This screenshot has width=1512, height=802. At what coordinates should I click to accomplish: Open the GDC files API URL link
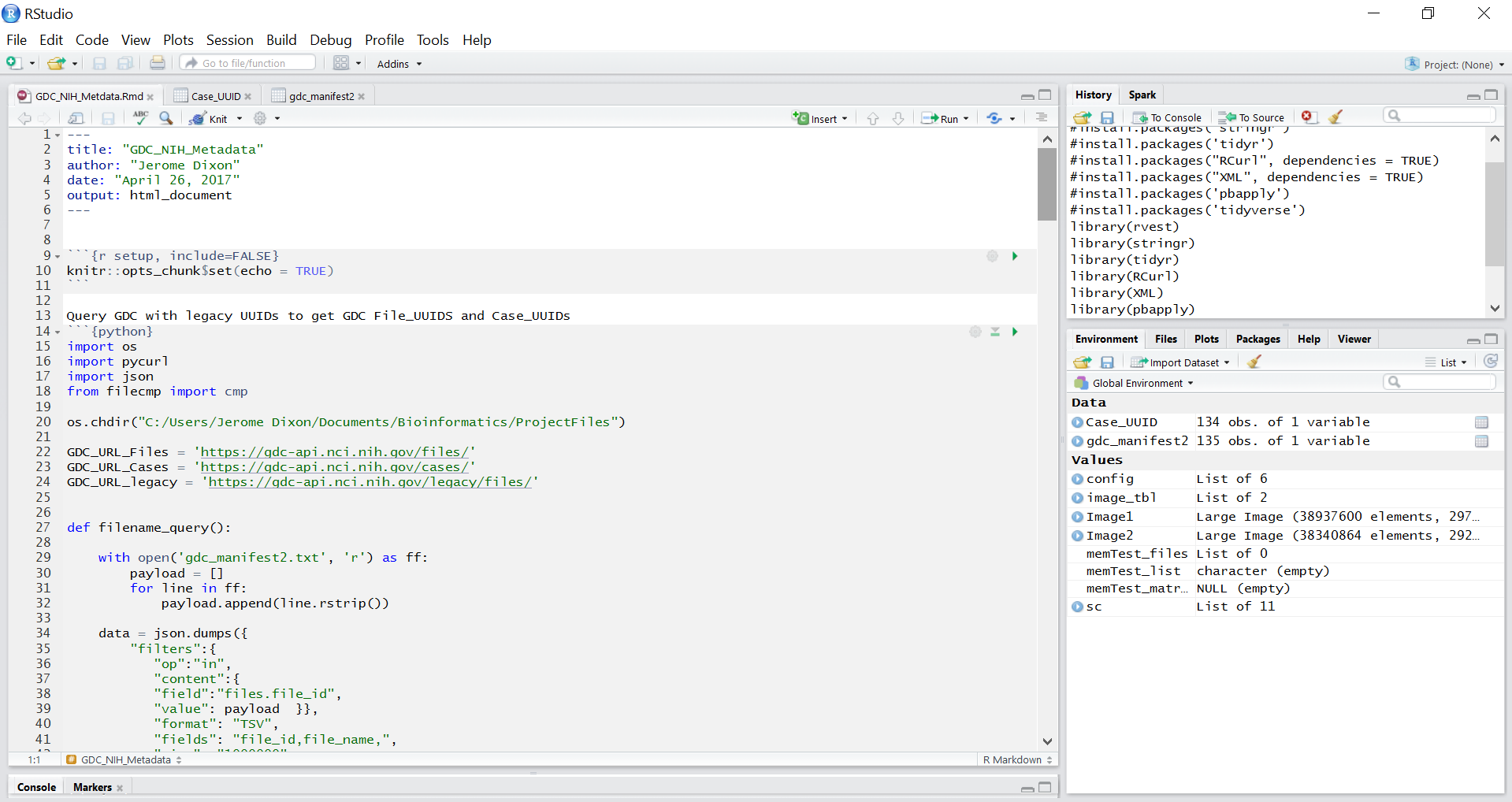(335, 452)
